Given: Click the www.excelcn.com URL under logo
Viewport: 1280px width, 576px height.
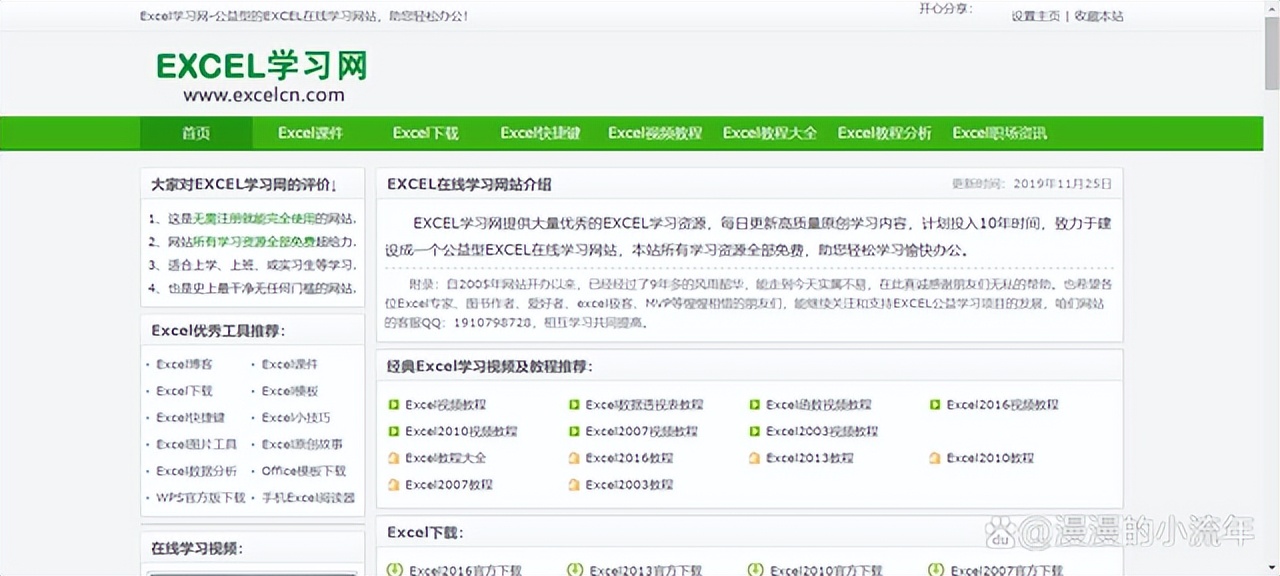Looking at the screenshot, I should tap(264, 96).
